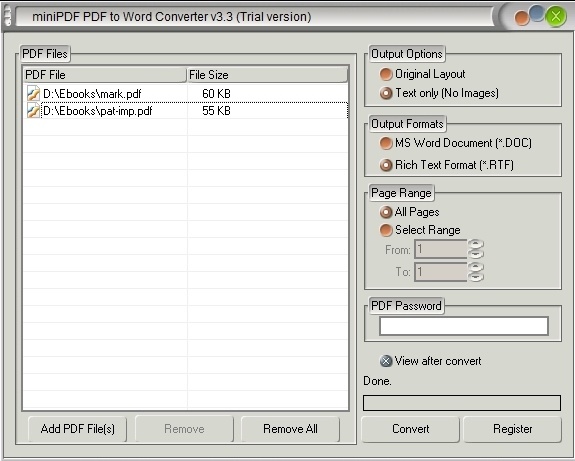Increase the To page value
The width and height of the screenshot is (575, 461).
[x=476, y=267]
